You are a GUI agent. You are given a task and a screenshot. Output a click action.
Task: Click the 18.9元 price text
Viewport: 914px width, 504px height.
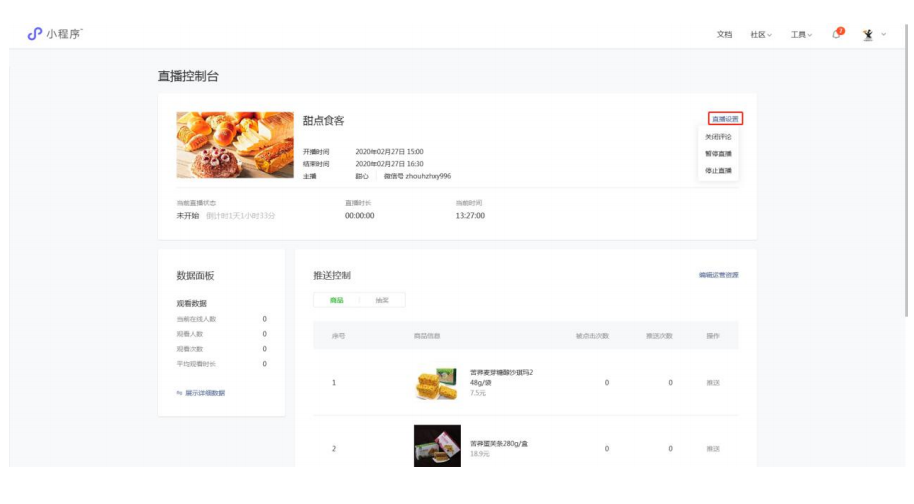480,454
